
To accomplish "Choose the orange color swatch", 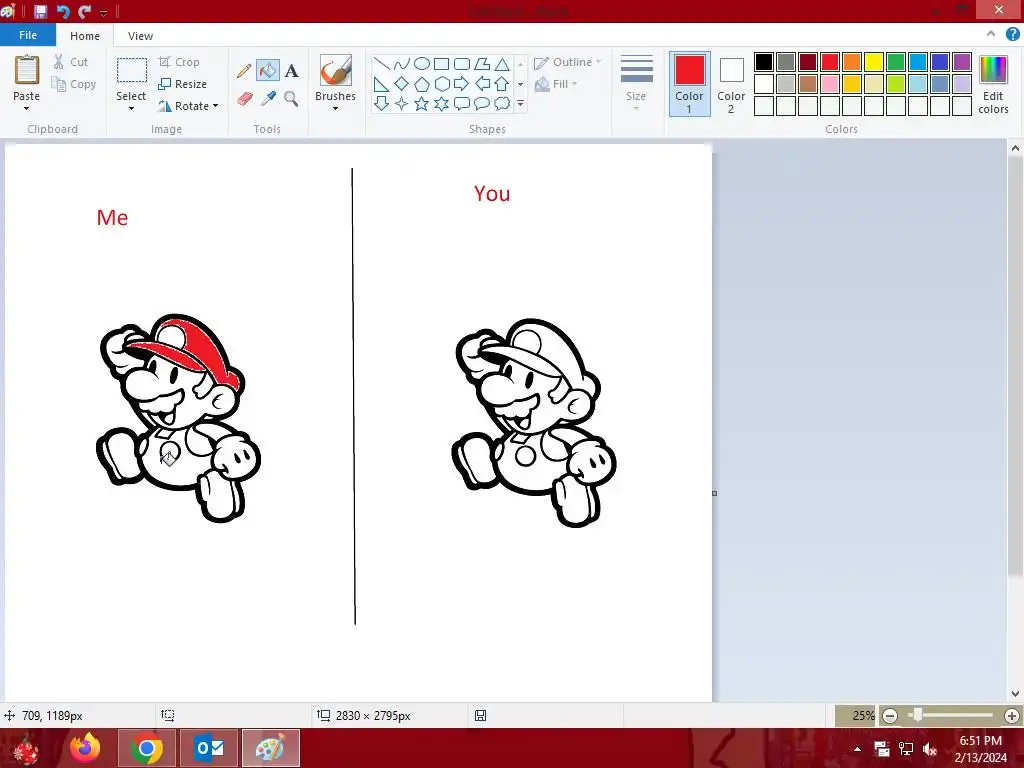I will click(x=852, y=62).
